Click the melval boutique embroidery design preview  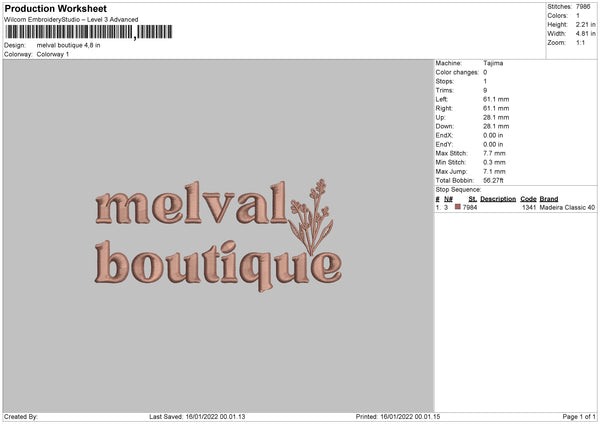pos(218,235)
